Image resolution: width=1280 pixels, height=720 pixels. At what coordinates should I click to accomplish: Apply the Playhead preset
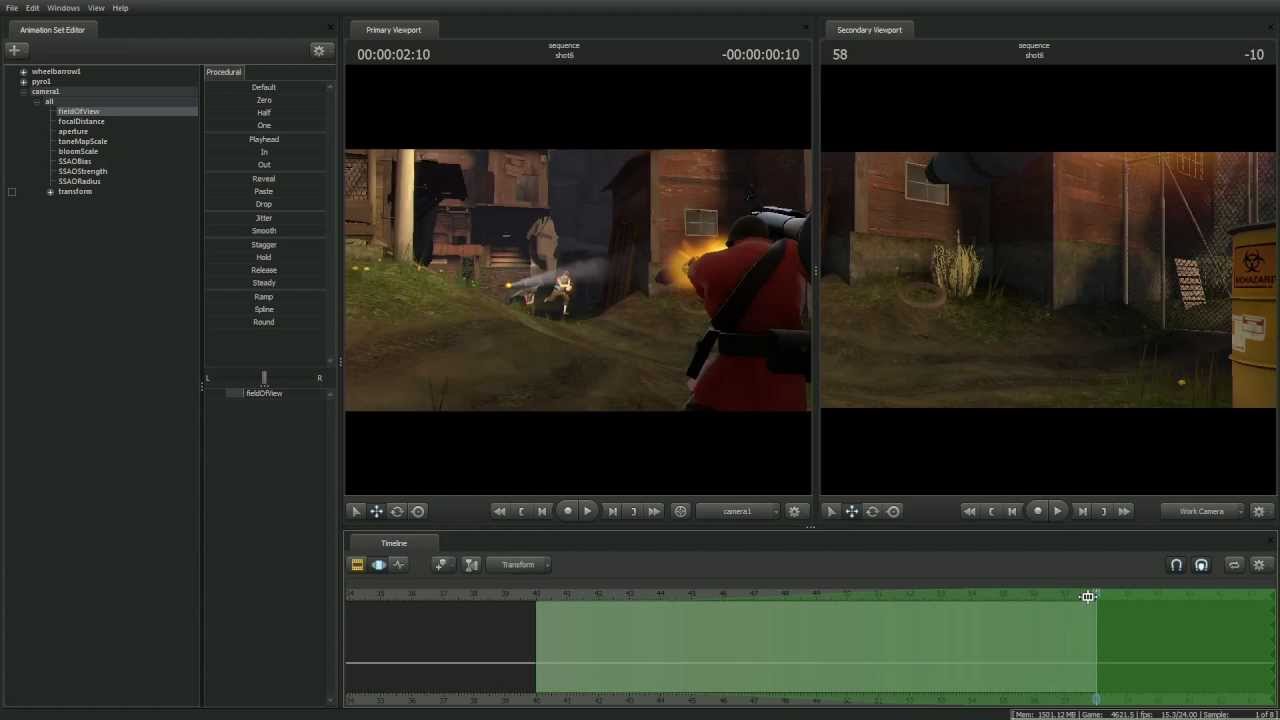pos(264,139)
